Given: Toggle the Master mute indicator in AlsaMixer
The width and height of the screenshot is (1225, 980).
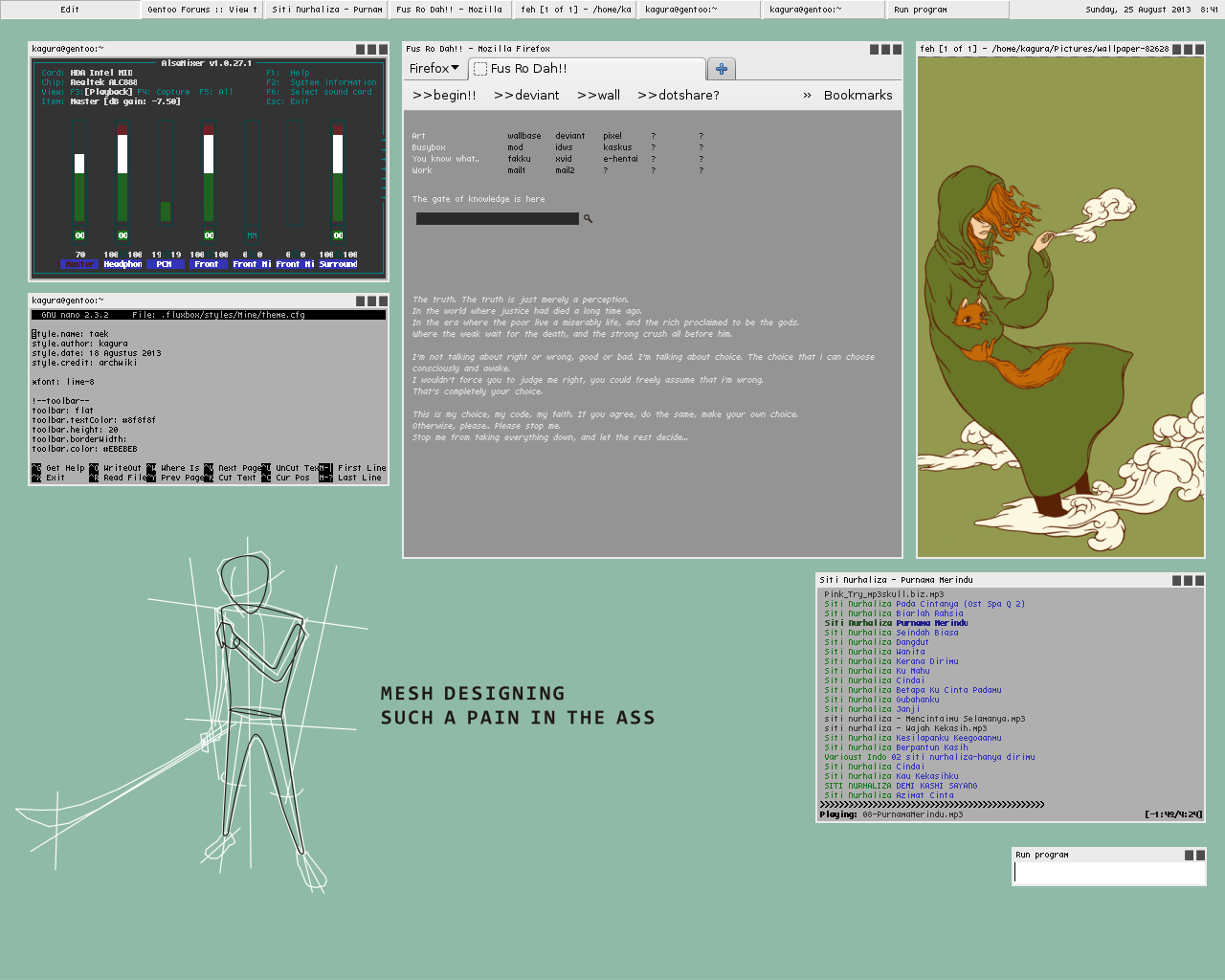Looking at the screenshot, I should pyautogui.click(x=79, y=235).
